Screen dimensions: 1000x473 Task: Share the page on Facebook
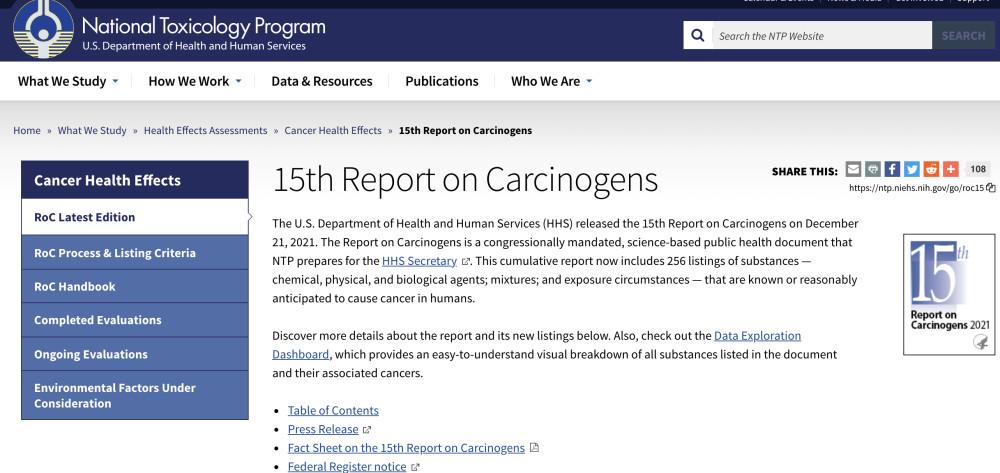pyautogui.click(x=892, y=169)
